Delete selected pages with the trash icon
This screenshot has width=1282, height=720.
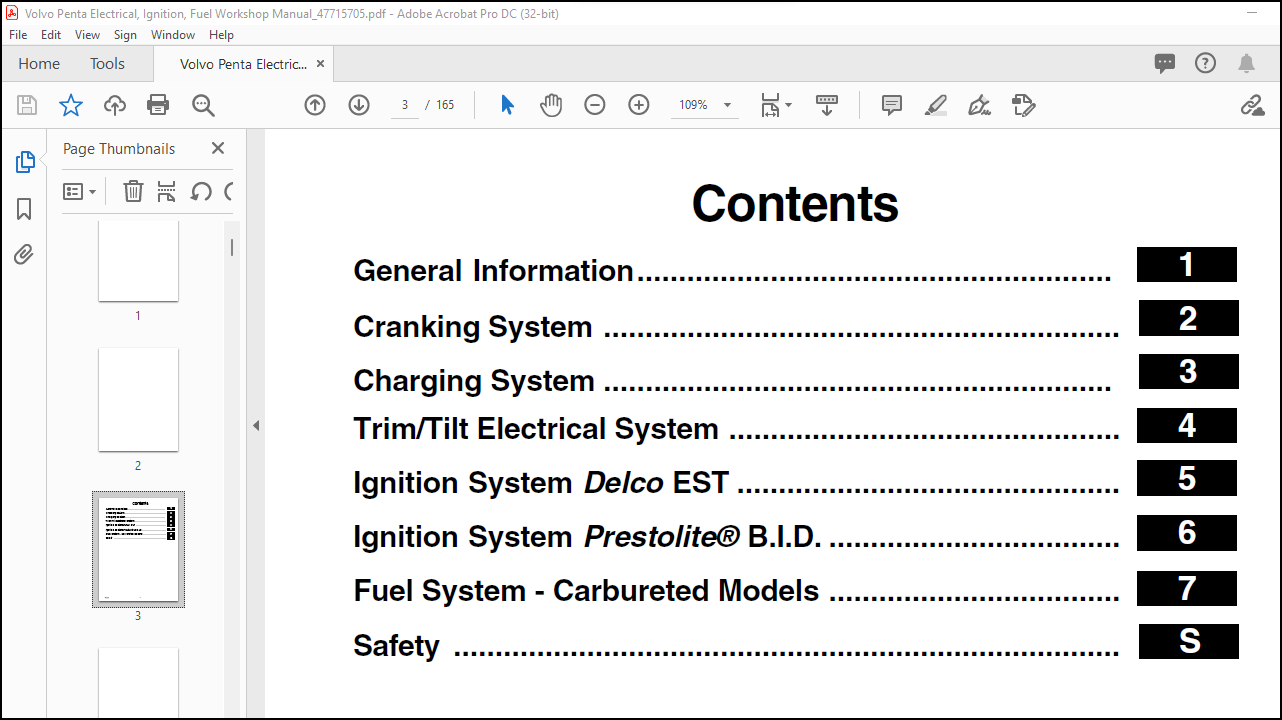133,191
